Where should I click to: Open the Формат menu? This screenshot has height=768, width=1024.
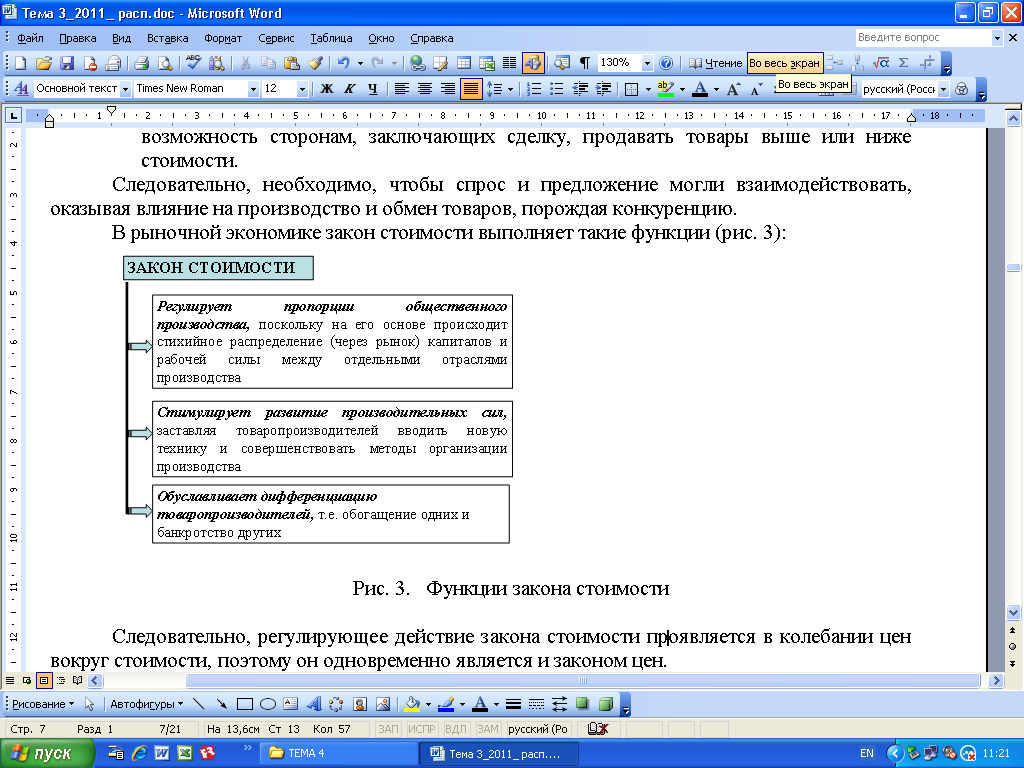tap(223, 38)
